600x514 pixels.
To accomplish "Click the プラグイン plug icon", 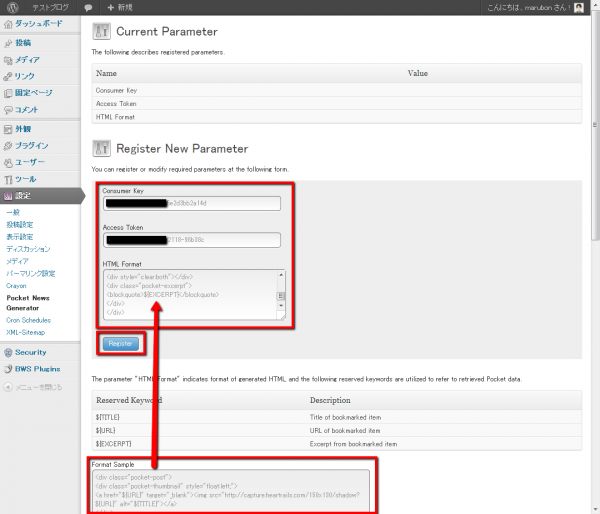I will tap(8, 146).
